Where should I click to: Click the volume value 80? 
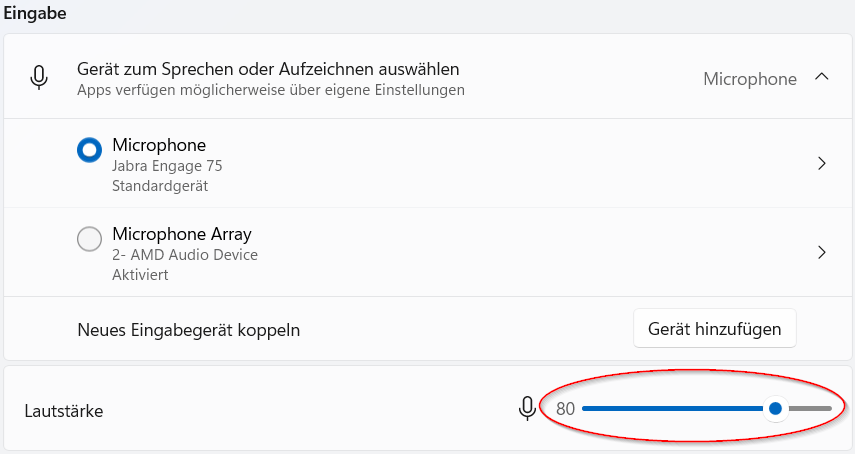click(x=565, y=409)
